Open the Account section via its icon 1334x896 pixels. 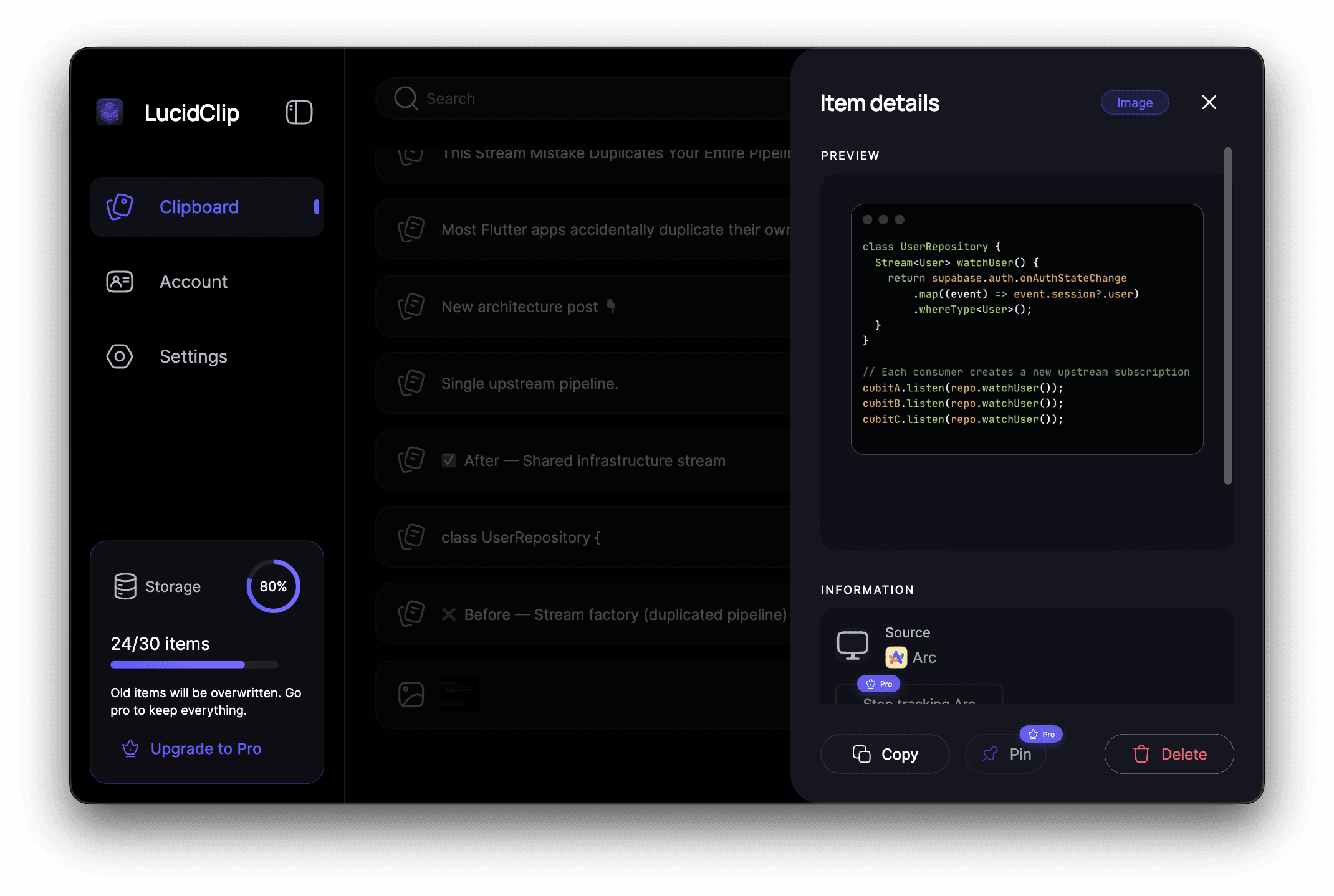(x=119, y=282)
